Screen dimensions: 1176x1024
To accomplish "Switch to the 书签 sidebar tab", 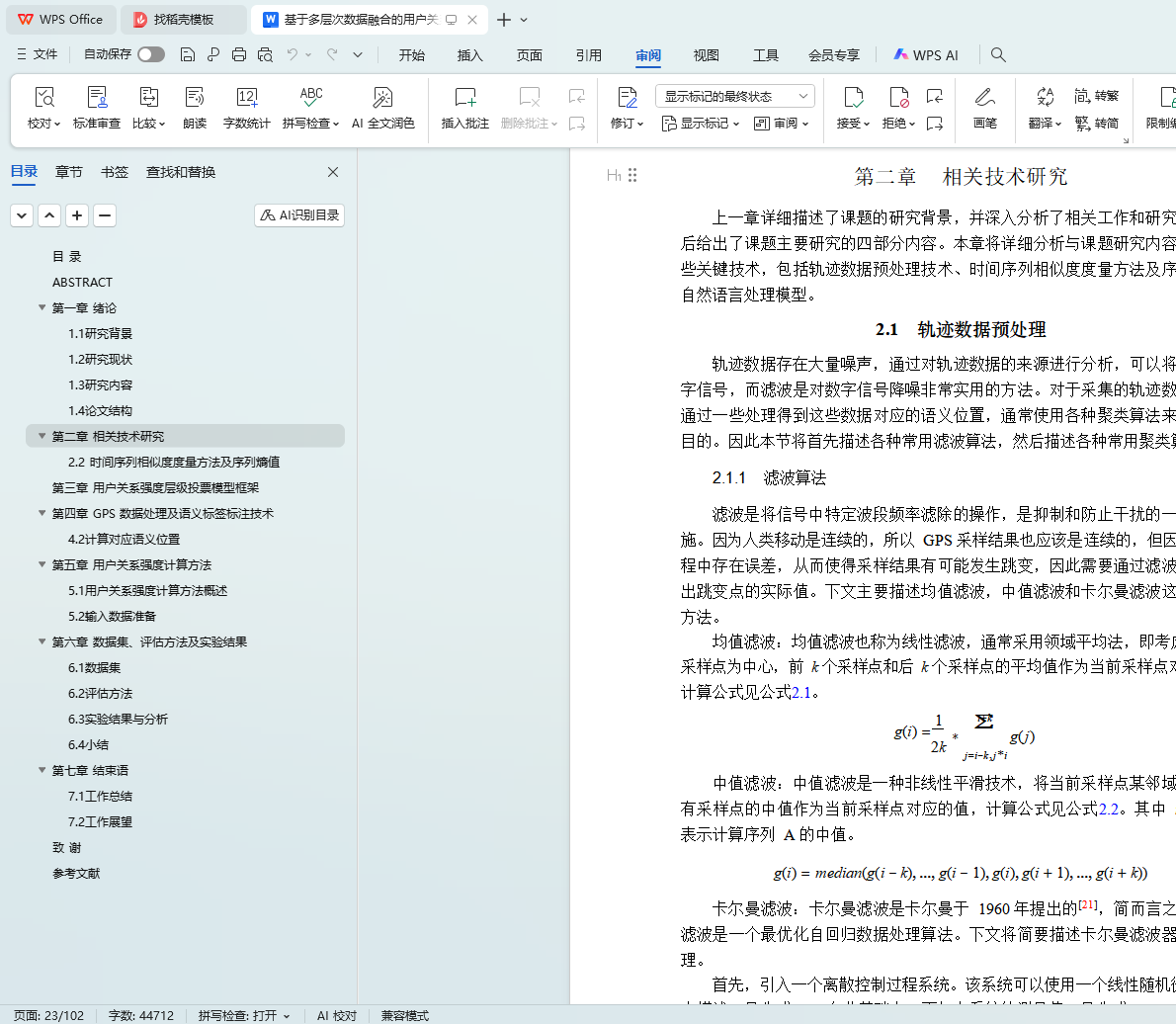I will pos(115,172).
